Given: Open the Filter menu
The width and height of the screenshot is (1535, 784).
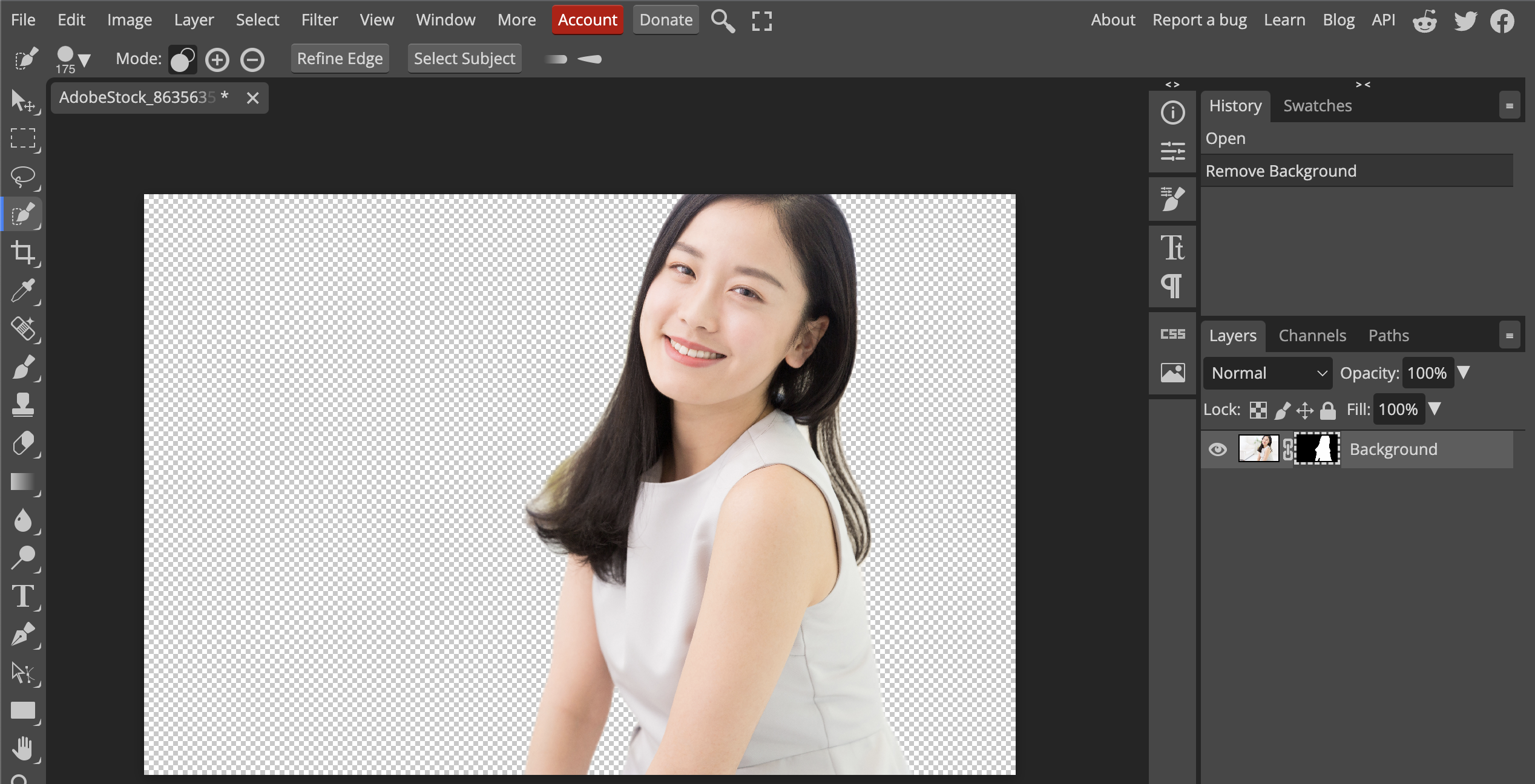Looking at the screenshot, I should click(319, 20).
